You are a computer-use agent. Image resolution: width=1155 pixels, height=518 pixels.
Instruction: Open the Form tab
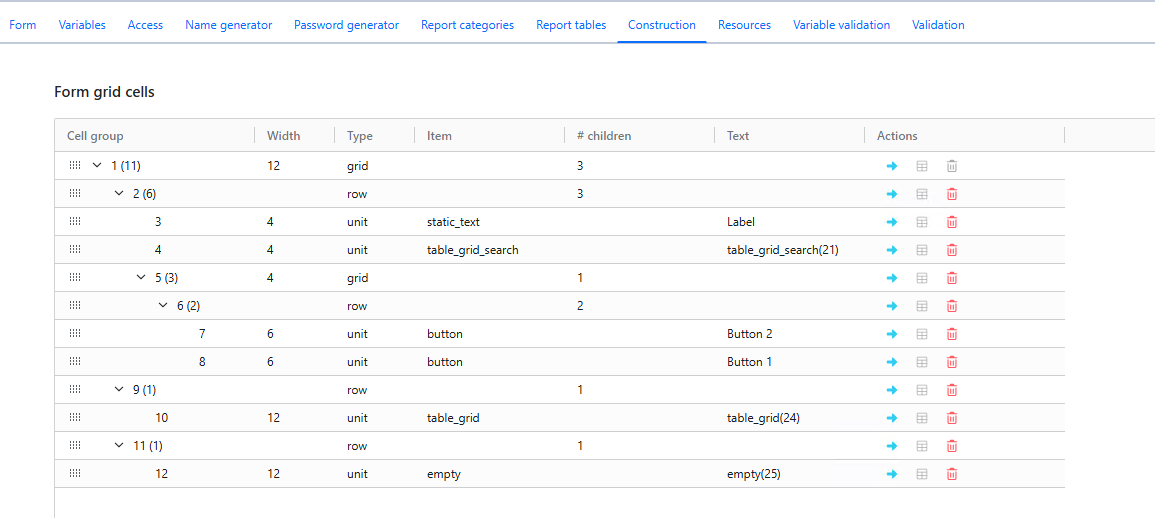[23, 25]
